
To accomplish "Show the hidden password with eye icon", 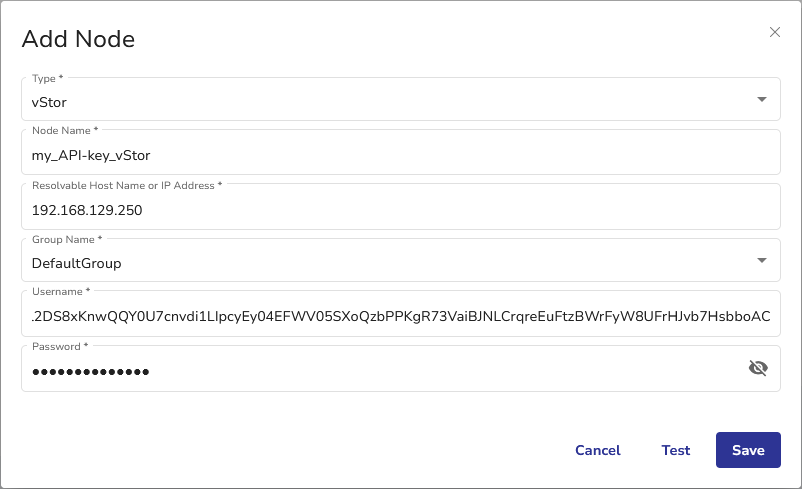I will pos(758,368).
